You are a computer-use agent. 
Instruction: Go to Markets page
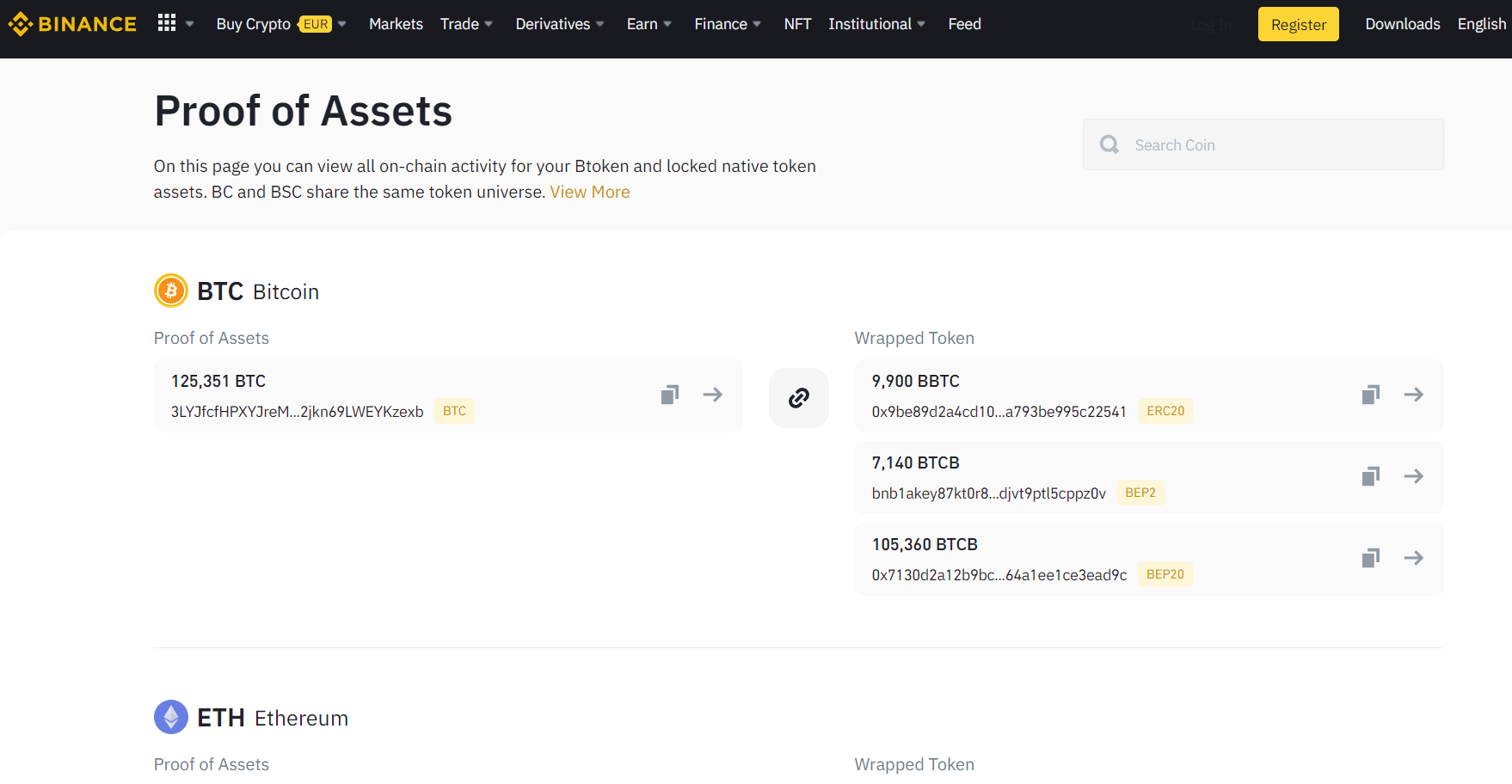pyautogui.click(x=396, y=24)
